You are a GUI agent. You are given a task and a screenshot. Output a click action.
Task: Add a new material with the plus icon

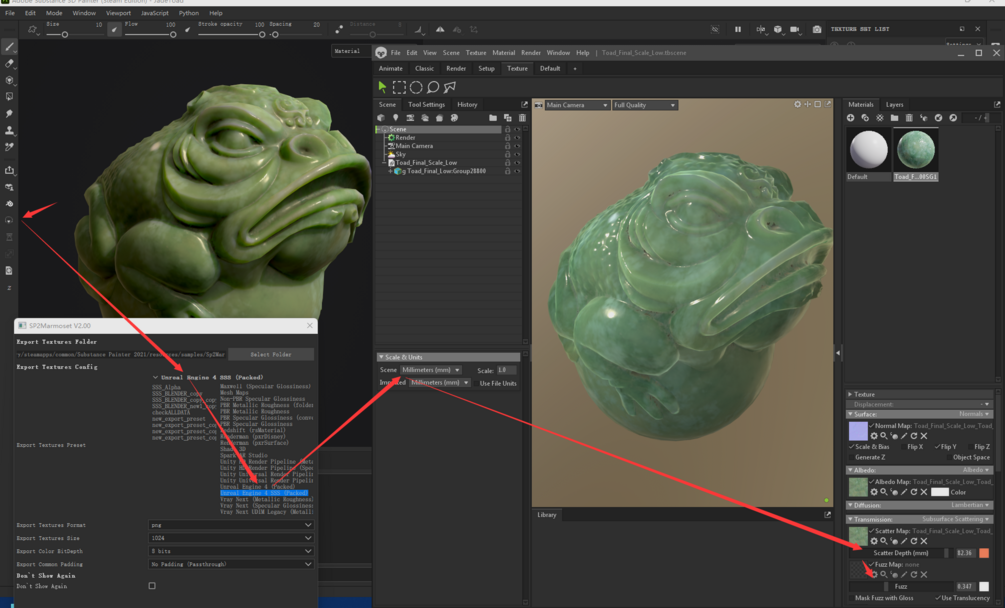(x=851, y=118)
